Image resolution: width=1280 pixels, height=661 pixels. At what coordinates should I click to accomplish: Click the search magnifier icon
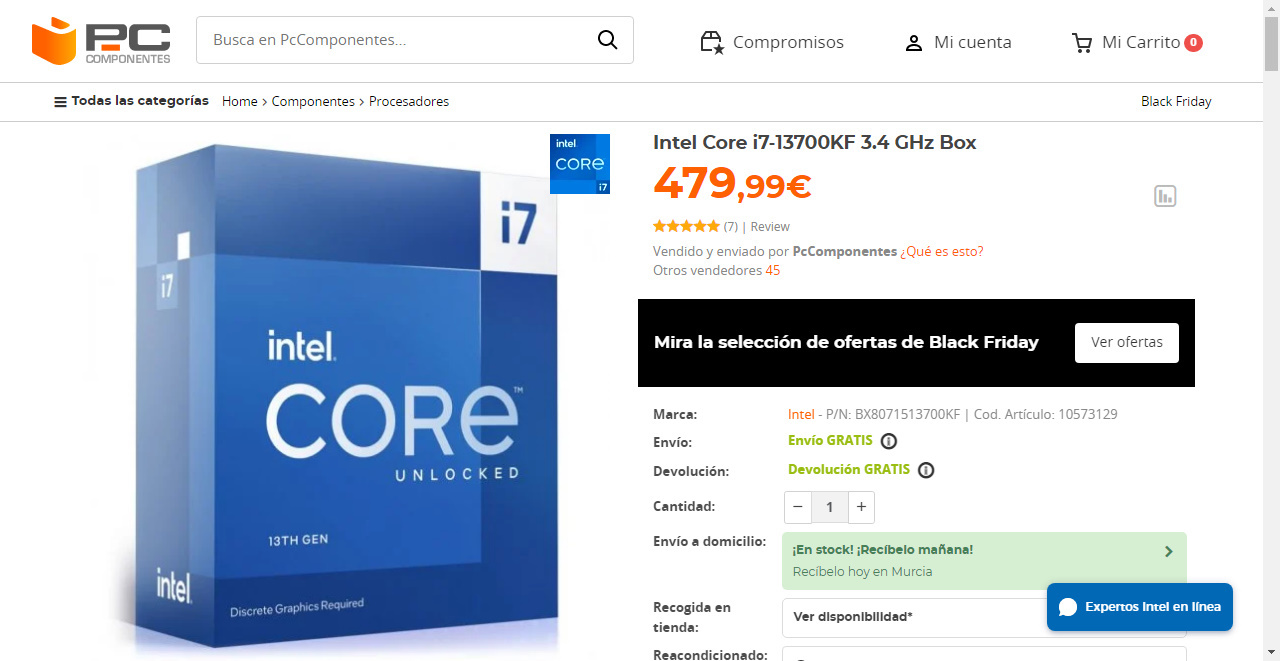pyautogui.click(x=607, y=40)
